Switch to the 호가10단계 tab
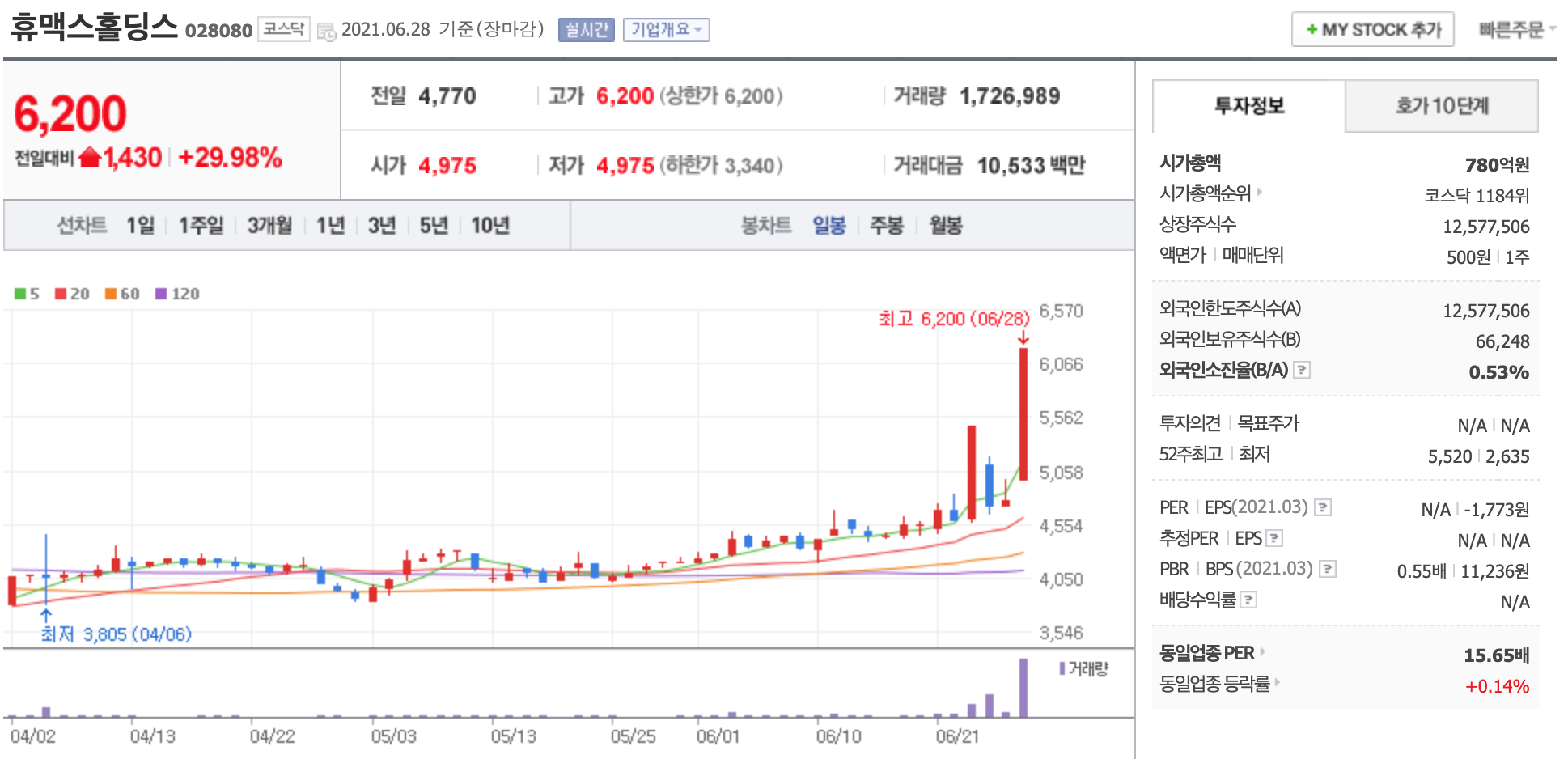 [x=1442, y=106]
